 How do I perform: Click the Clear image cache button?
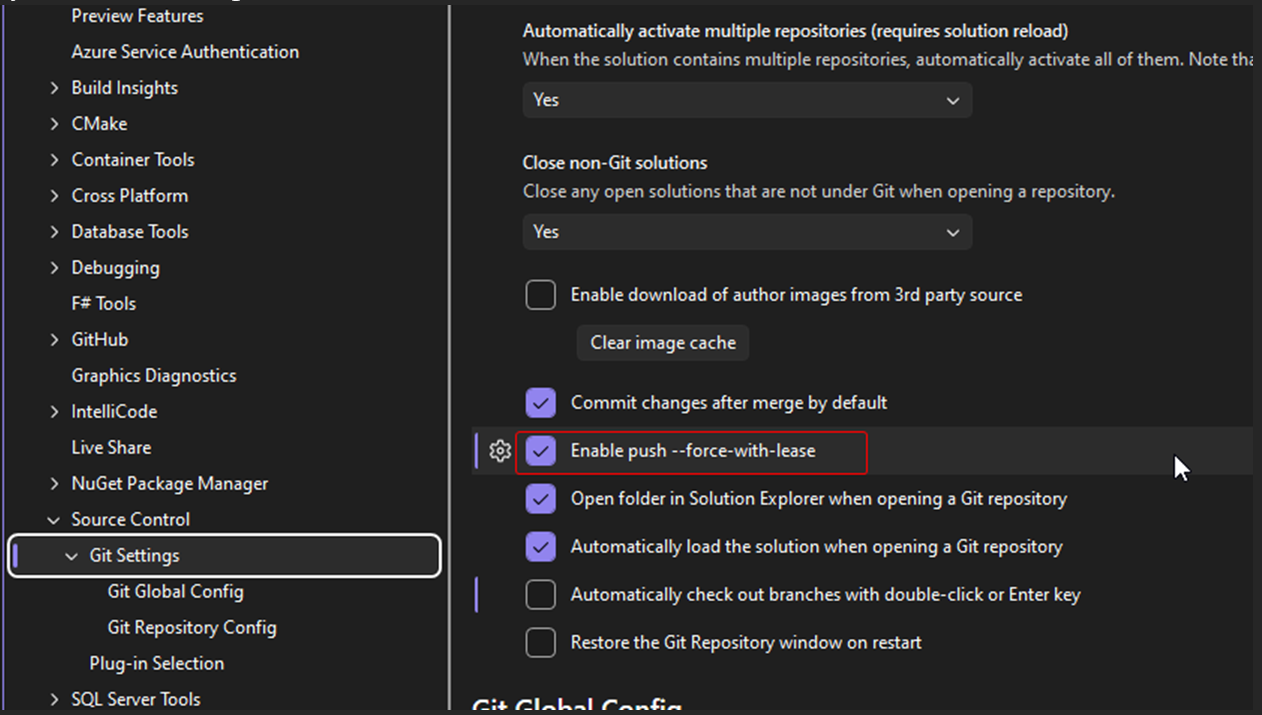click(662, 342)
